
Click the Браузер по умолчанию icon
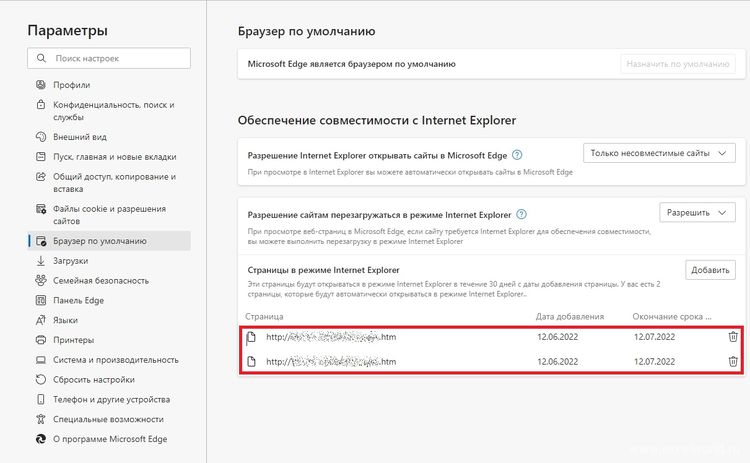pyautogui.click(x=41, y=241)
